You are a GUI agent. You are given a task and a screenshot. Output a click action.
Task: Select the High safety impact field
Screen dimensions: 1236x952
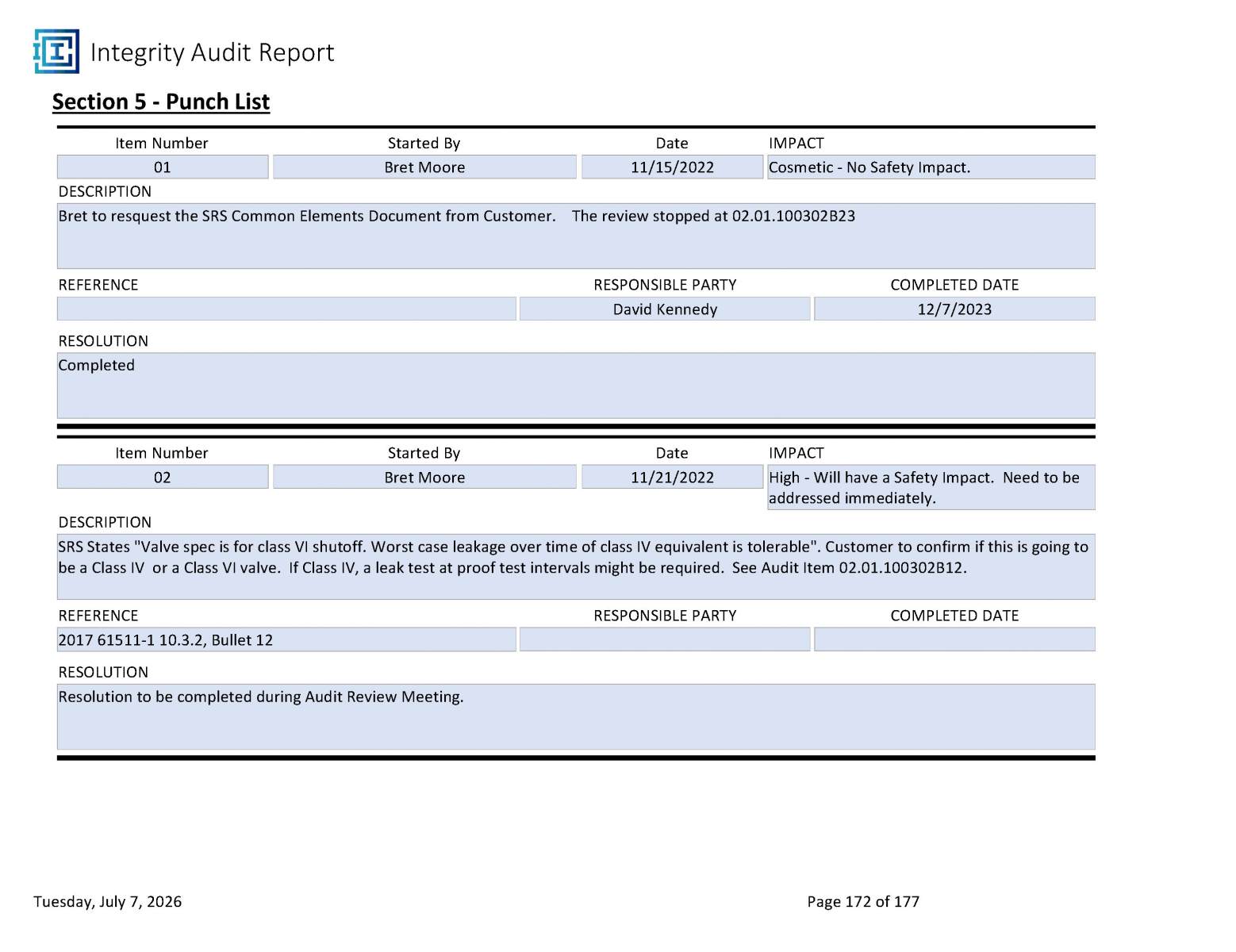pyautogui.click(x=931, y=487)
